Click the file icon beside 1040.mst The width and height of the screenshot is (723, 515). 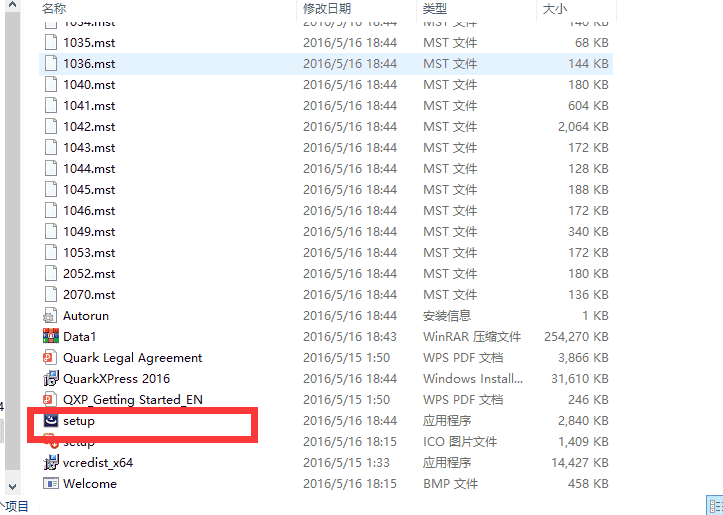tap(51, 84)
